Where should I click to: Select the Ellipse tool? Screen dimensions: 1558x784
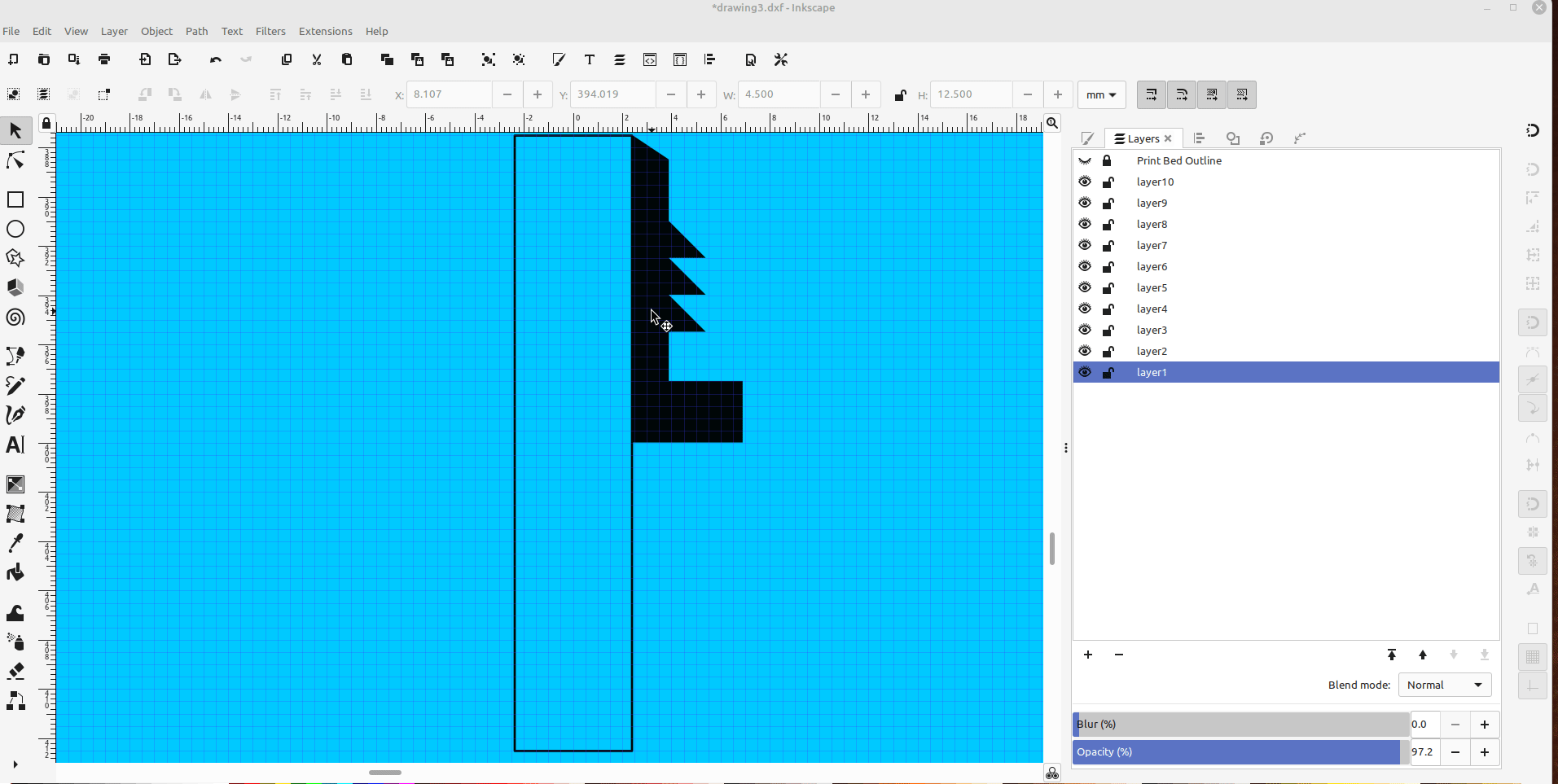click(15, 229)
